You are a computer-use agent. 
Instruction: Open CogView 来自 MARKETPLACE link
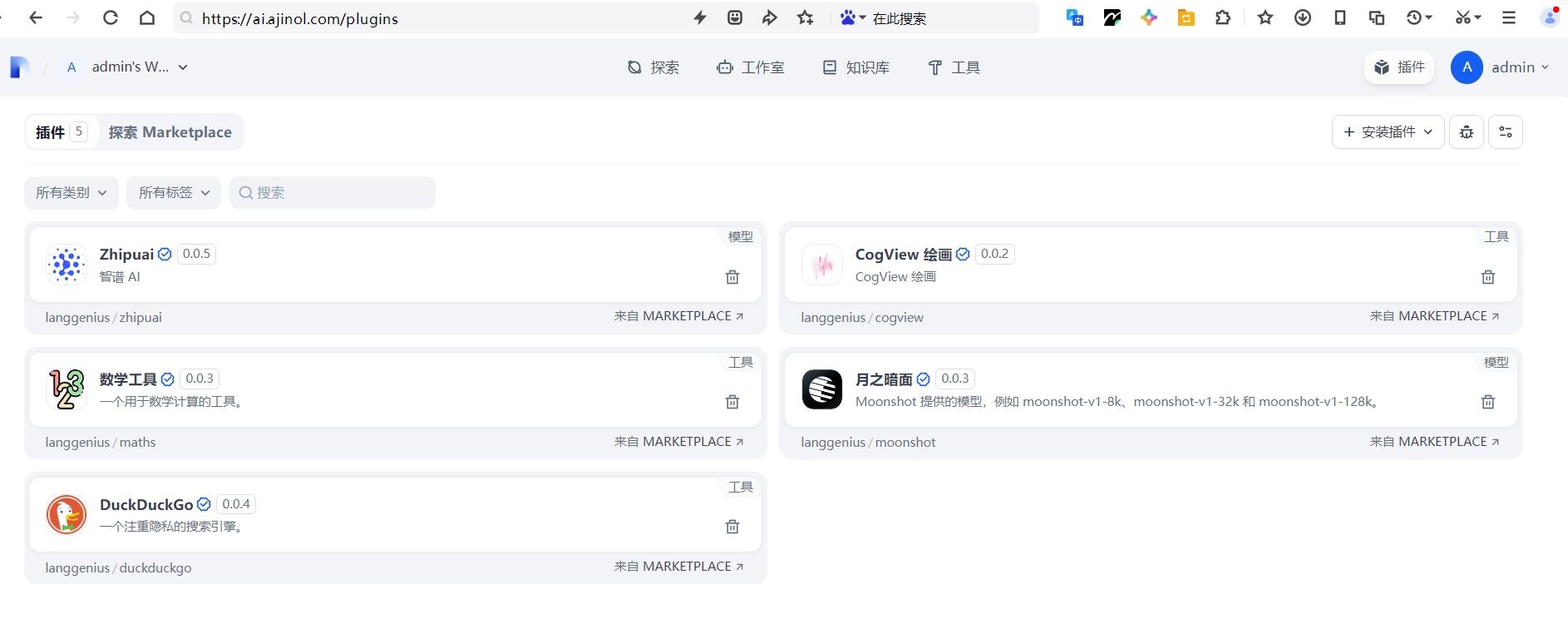tap(1435, 316)
